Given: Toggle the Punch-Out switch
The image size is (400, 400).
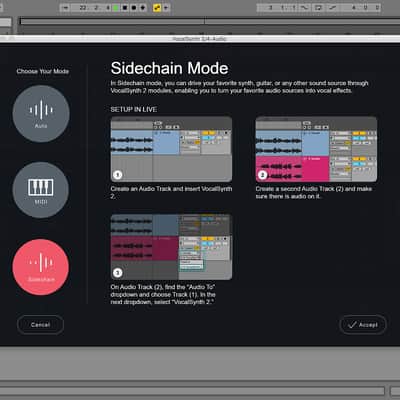Looking at the screenshot, I should click(x=332, y=7).
